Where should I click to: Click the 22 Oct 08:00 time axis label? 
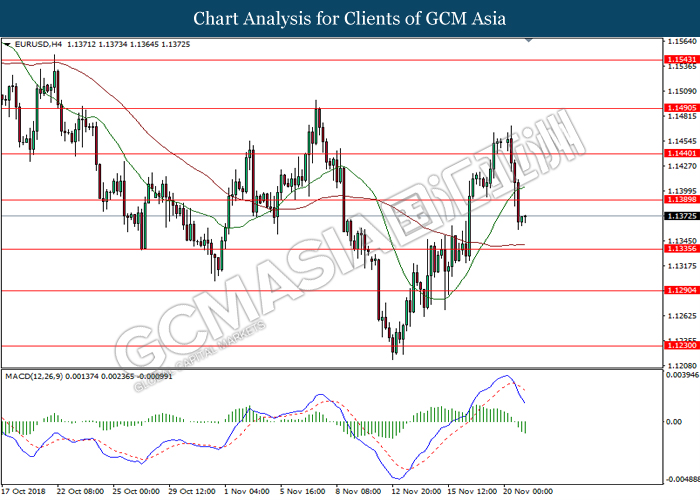(x=80, y=492)
